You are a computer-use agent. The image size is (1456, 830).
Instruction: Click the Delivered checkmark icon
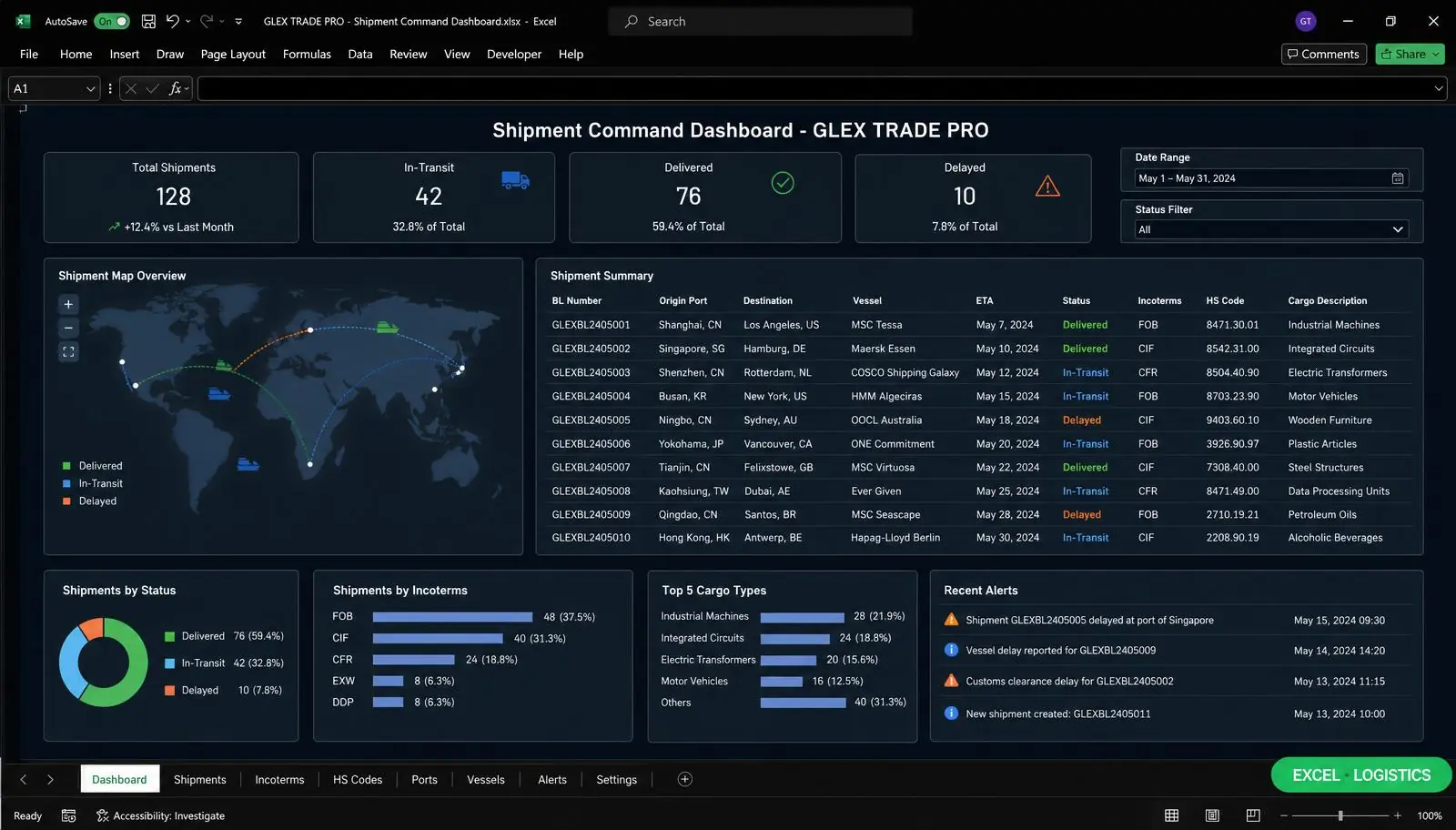point(783,183)
